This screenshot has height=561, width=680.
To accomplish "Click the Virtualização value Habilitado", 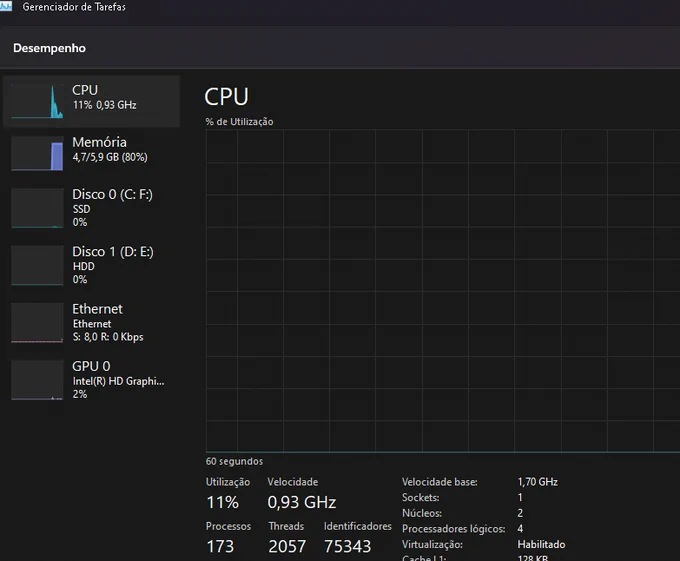I will pos(541,545).
